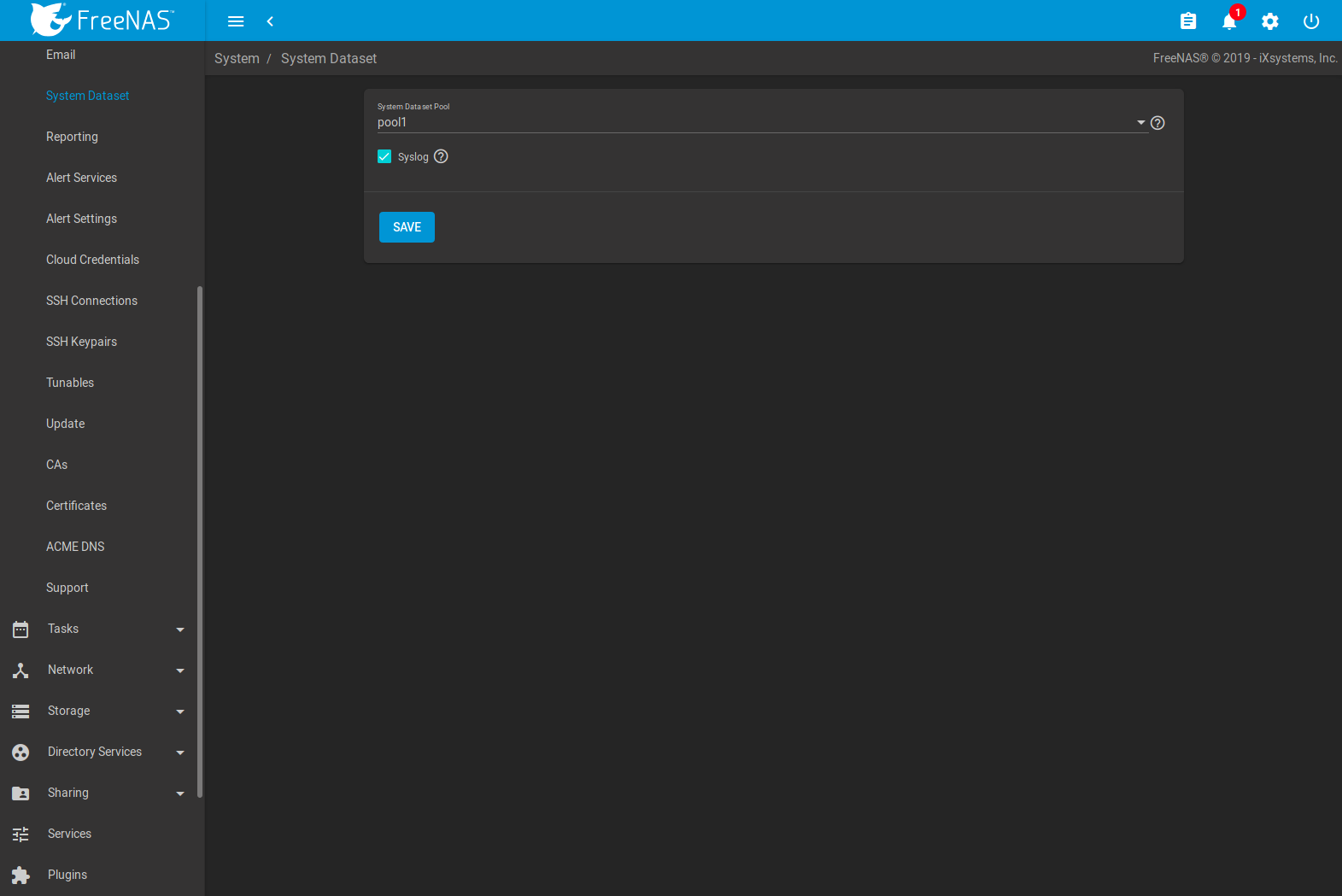1342x896 pixels.
Task: Open ACME DNS settings
Action: [x=75, y=547]
